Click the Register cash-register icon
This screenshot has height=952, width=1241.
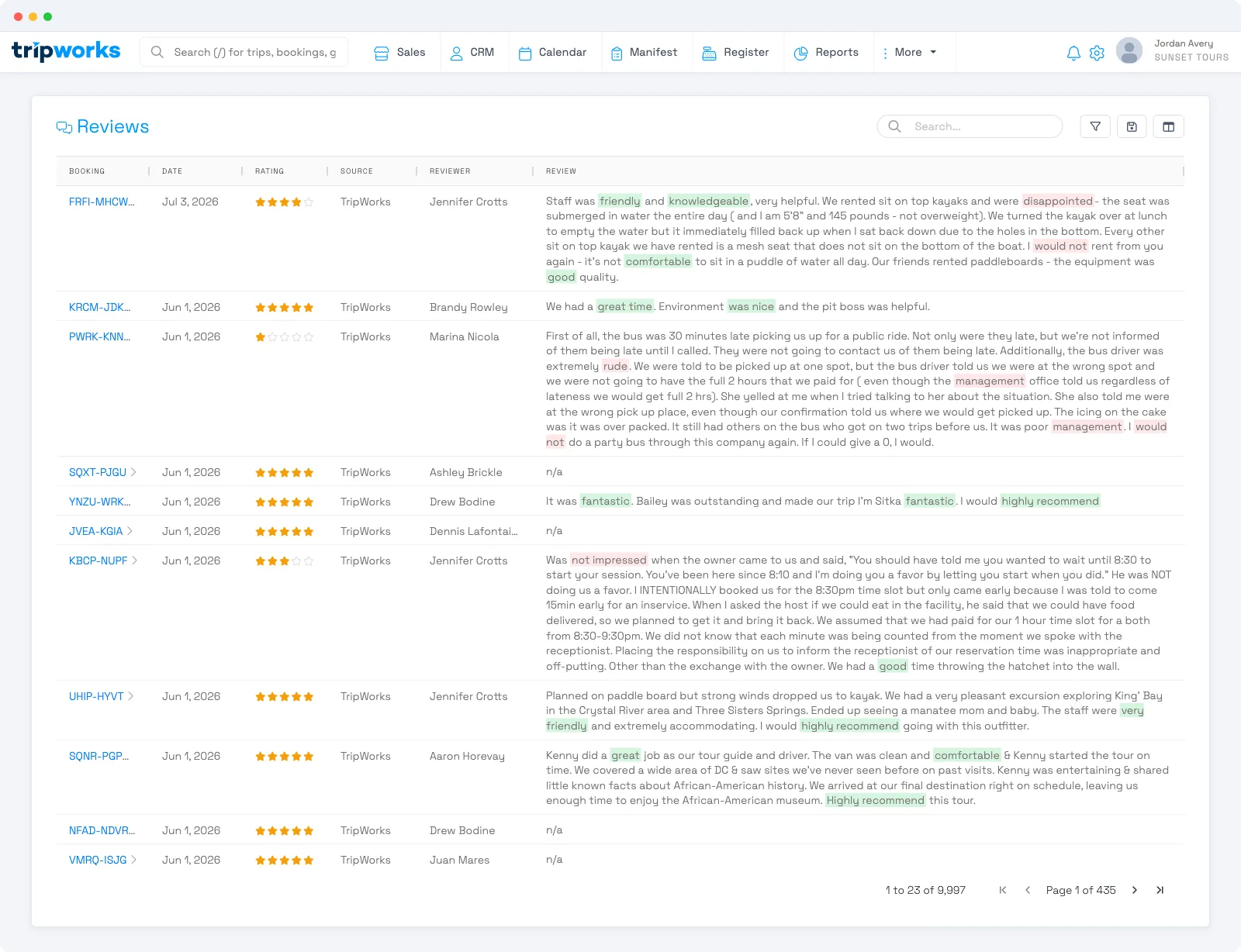[709, 53]
